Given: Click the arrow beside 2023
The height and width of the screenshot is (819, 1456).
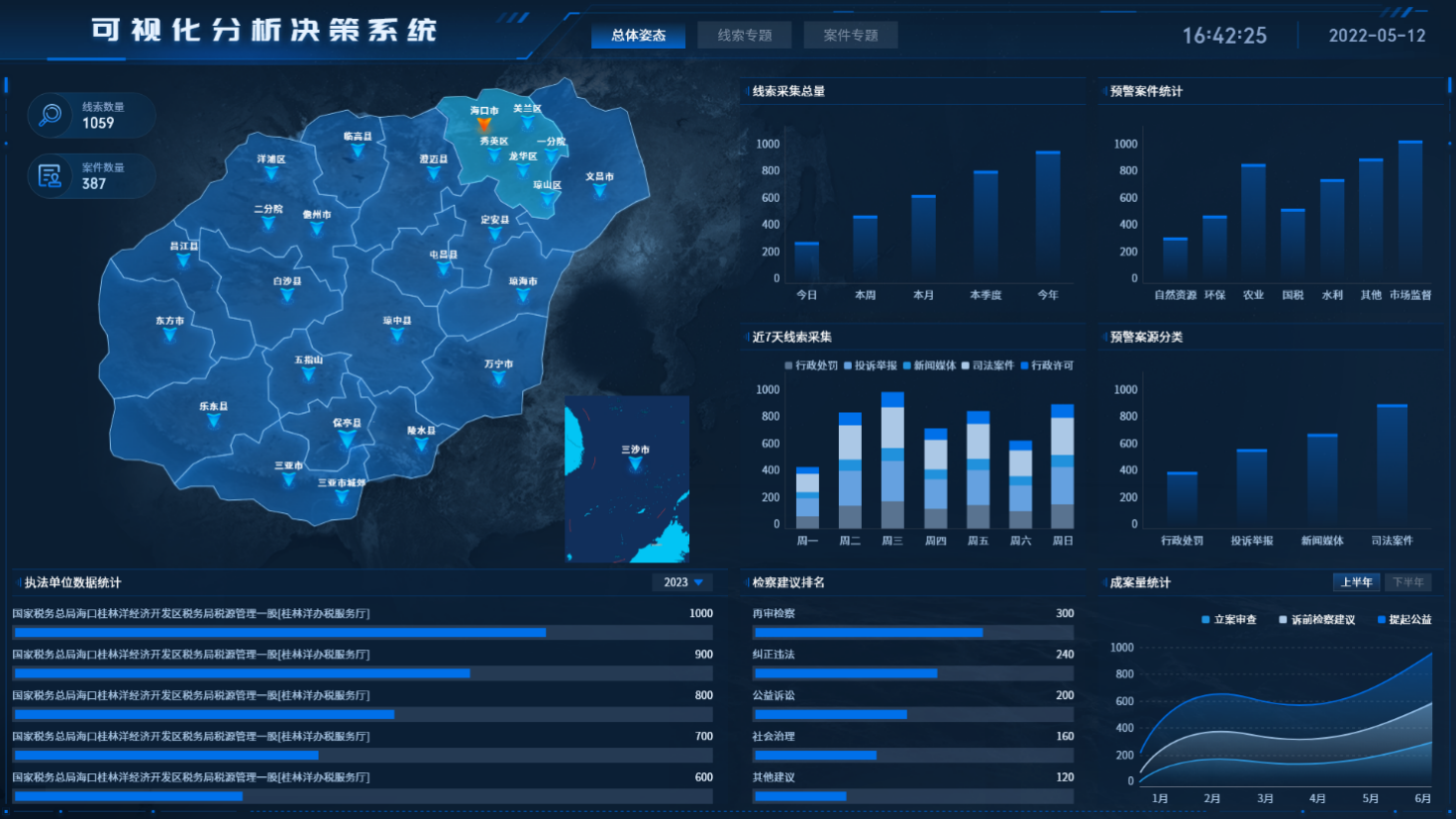Looking at the screenshot, I should [698, 582].
